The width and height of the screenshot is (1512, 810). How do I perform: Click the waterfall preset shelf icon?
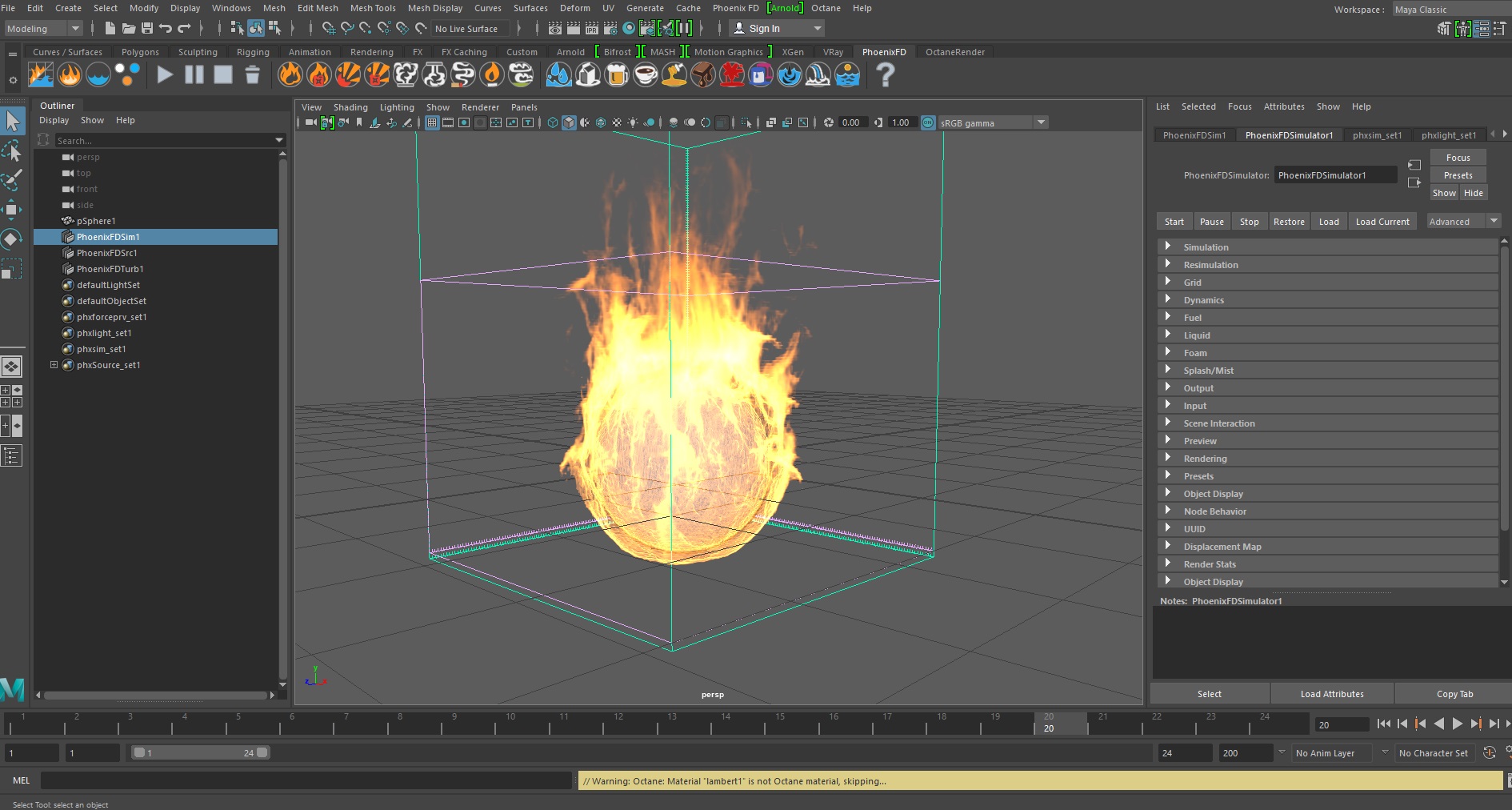click(x=818, y=75)
